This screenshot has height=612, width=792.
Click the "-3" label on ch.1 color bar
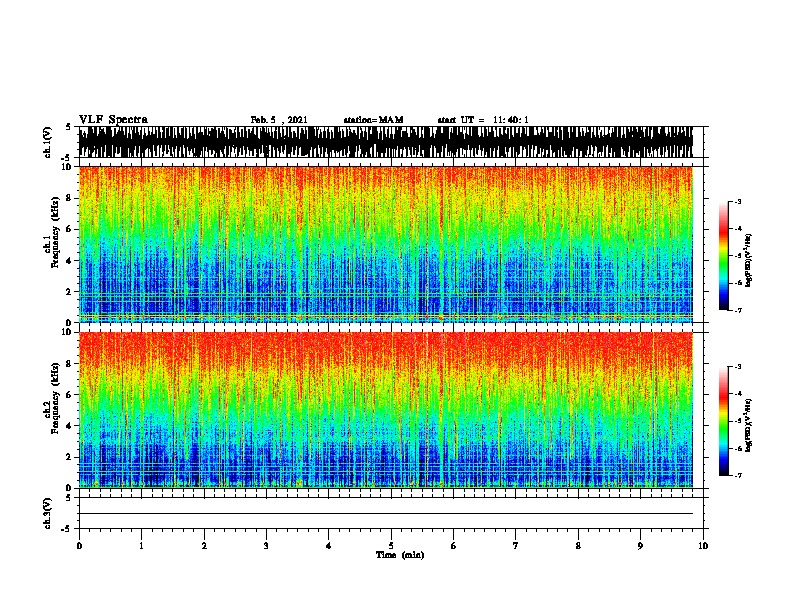tap(737, 201)
